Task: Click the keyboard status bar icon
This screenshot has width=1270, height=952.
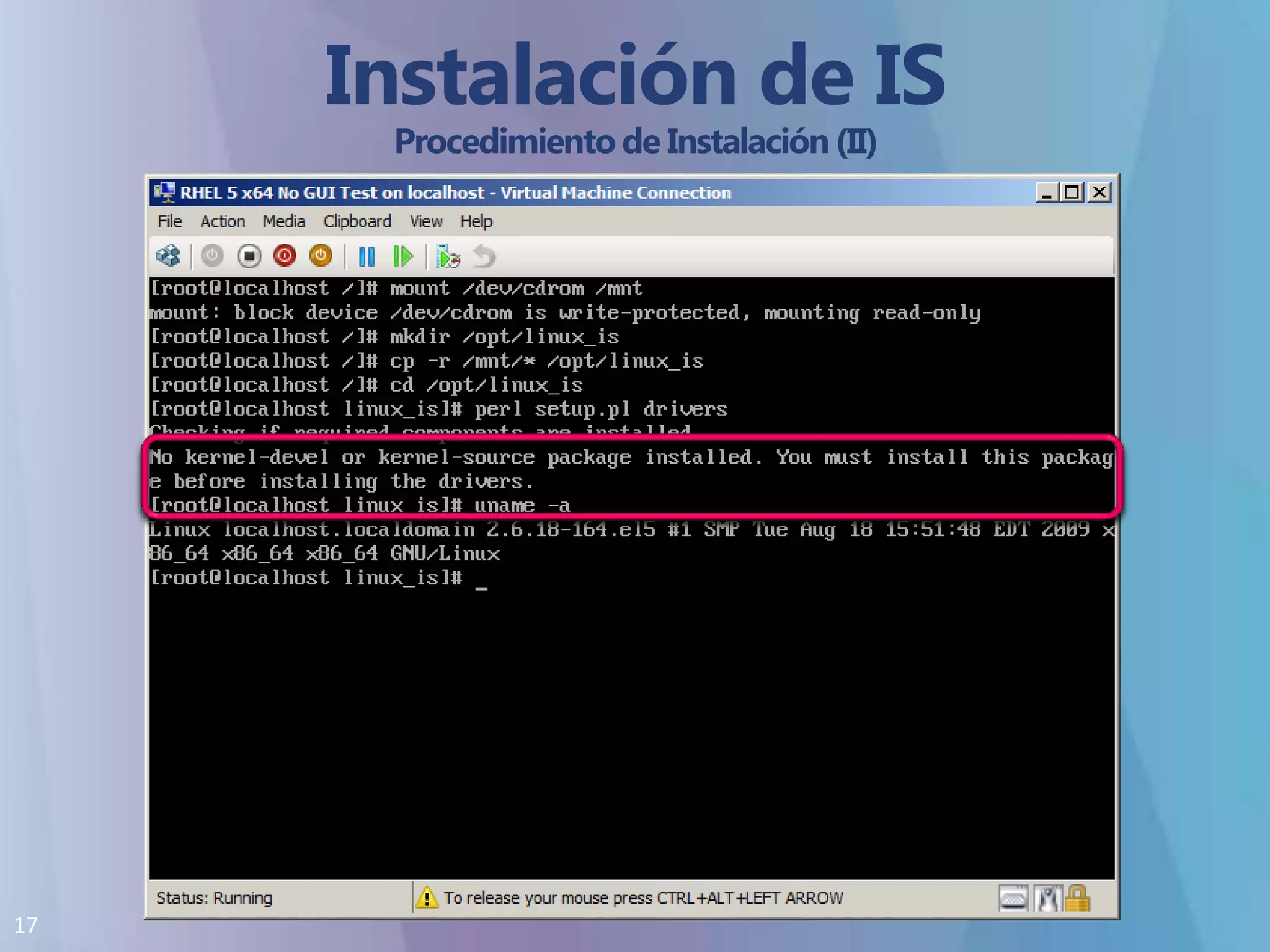Action: pyautogui.click(x=1013, y=898)
